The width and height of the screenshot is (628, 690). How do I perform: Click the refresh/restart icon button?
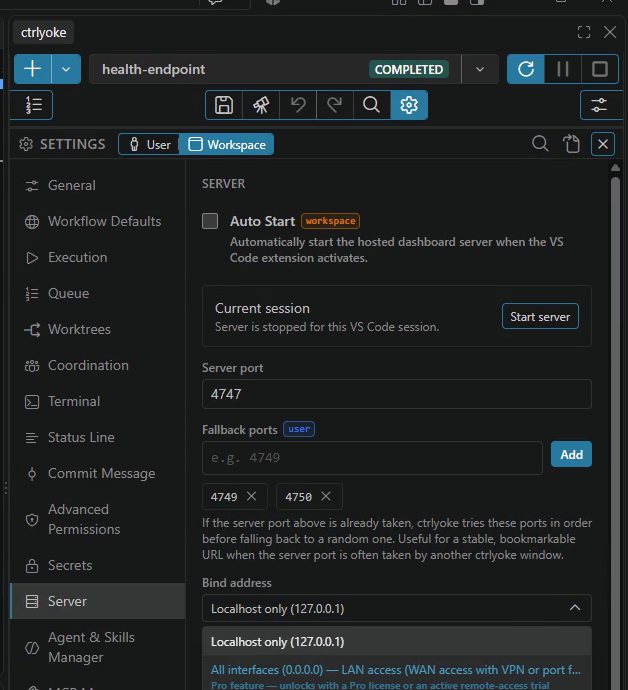[x=526, y=69]
